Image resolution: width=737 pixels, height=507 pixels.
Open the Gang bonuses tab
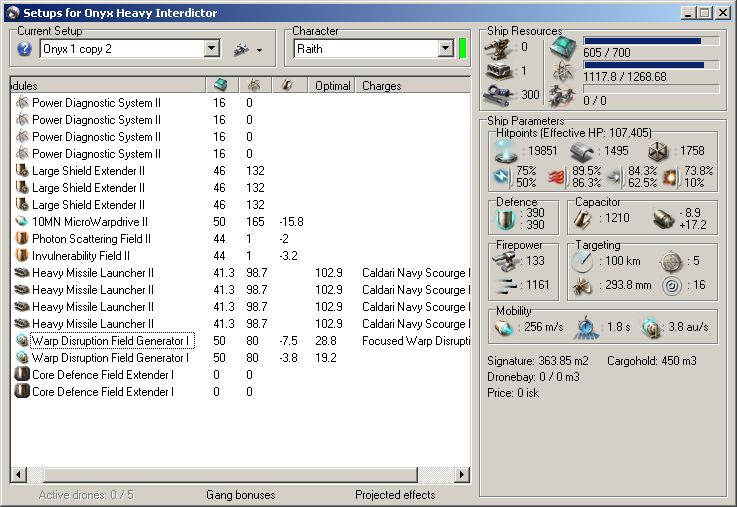tap(241, 495)
